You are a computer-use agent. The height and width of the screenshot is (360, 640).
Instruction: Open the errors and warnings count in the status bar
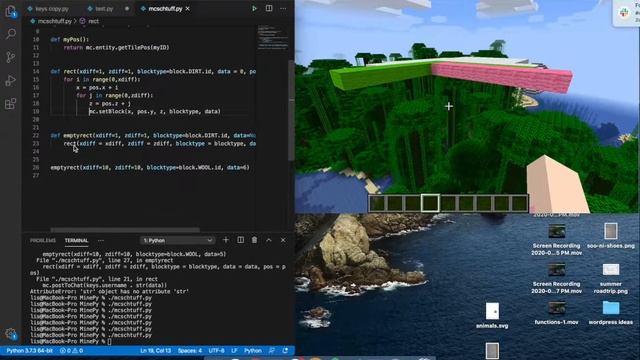pos(71,351)
